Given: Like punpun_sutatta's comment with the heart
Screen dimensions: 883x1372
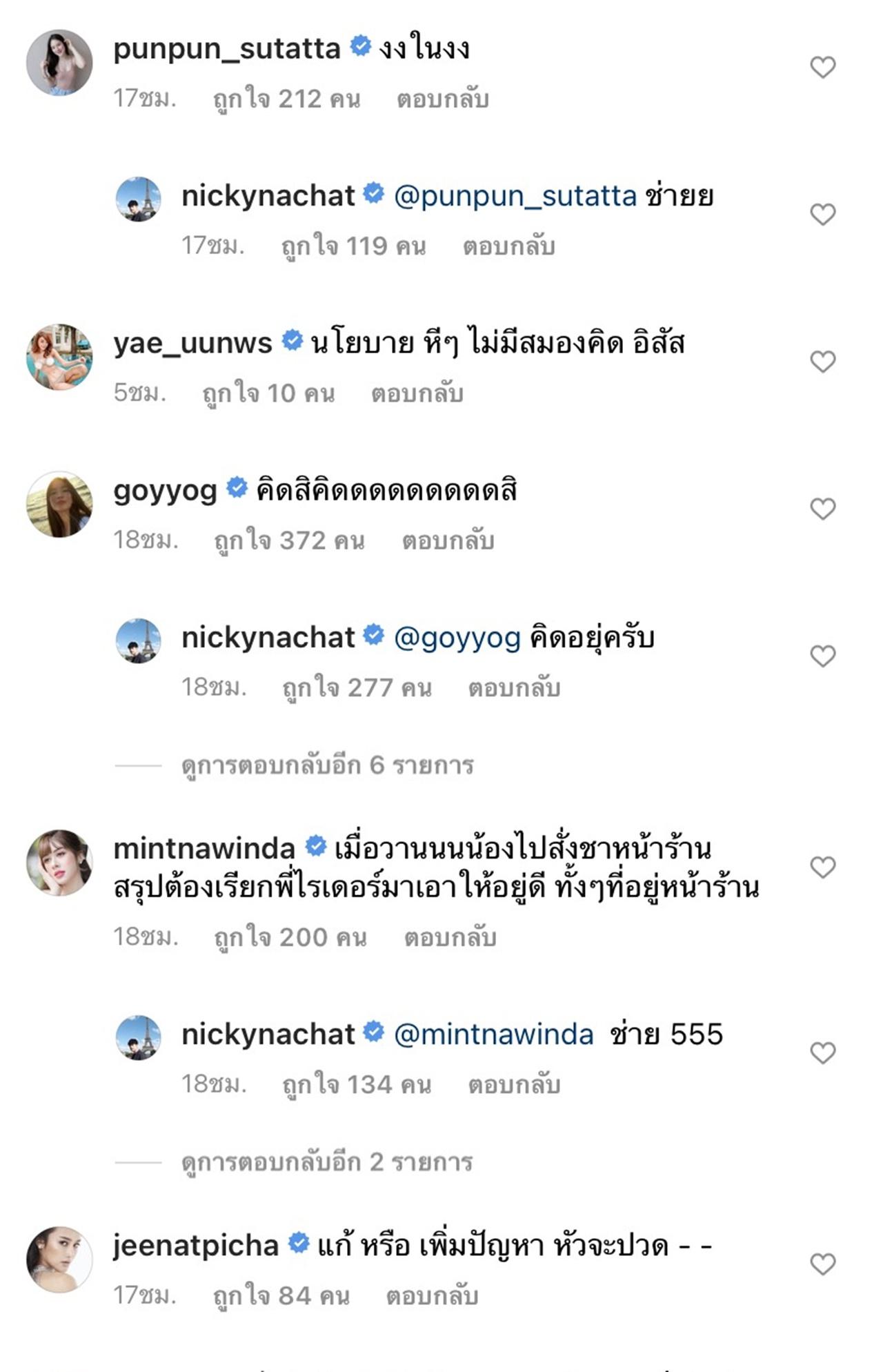Looking at the screenshot, I should pyautogui.click(x=822, y=68).
